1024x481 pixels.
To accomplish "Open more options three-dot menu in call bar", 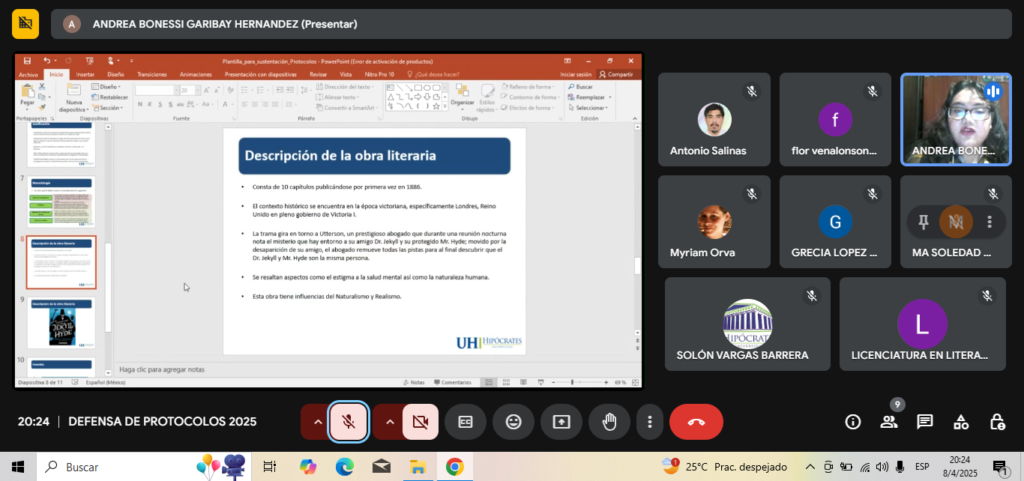I will [x=650, y=422].
